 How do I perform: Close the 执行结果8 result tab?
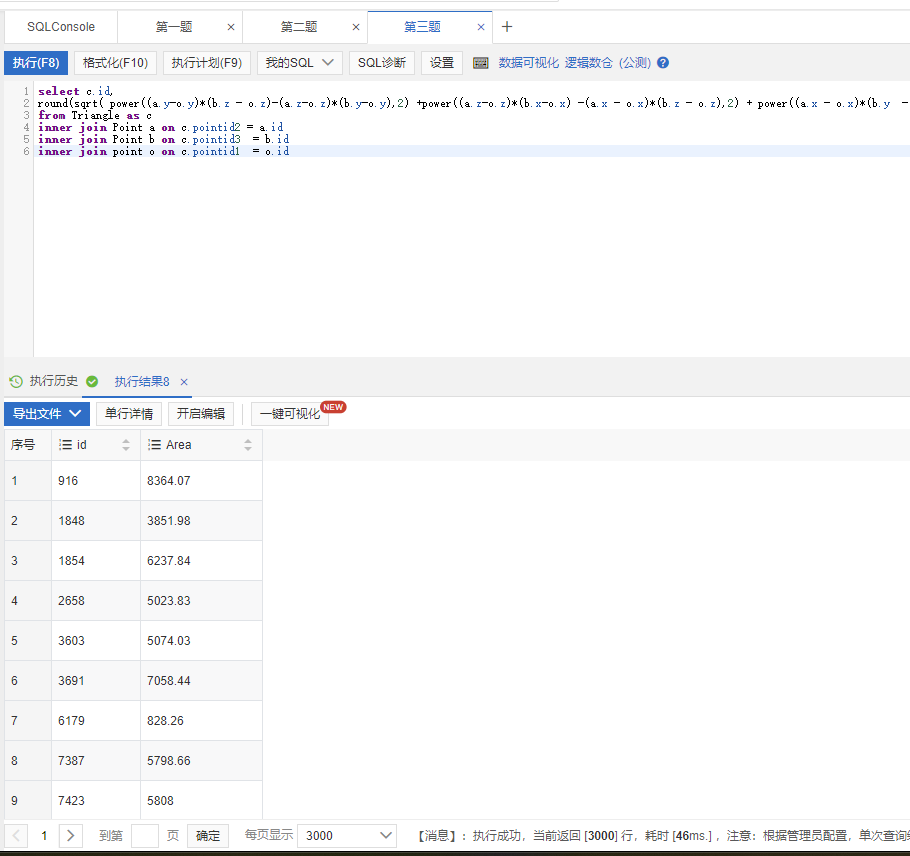pyautogui.click(x=184, y=382)
